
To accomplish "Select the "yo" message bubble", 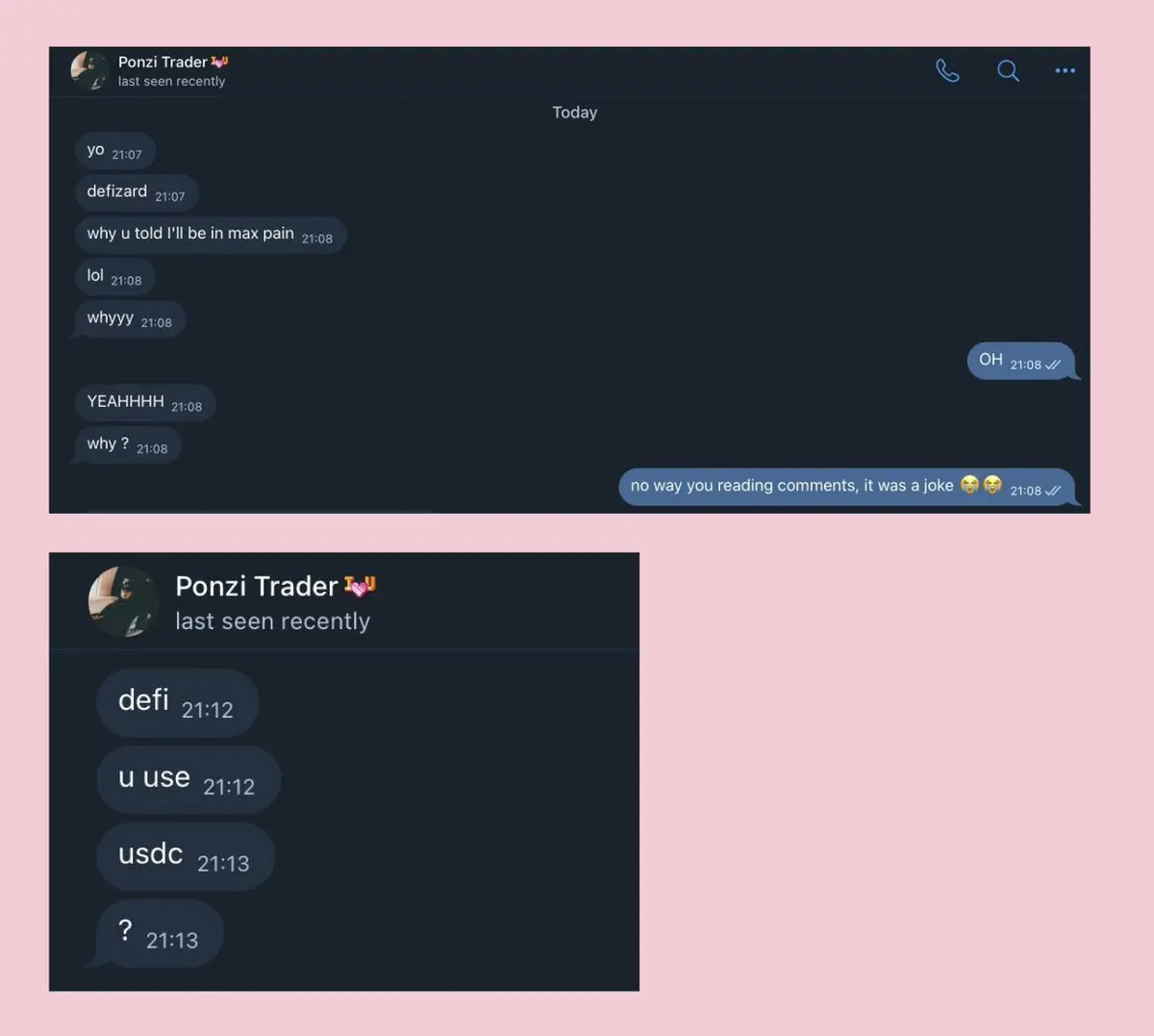I will tap(114, 151).
